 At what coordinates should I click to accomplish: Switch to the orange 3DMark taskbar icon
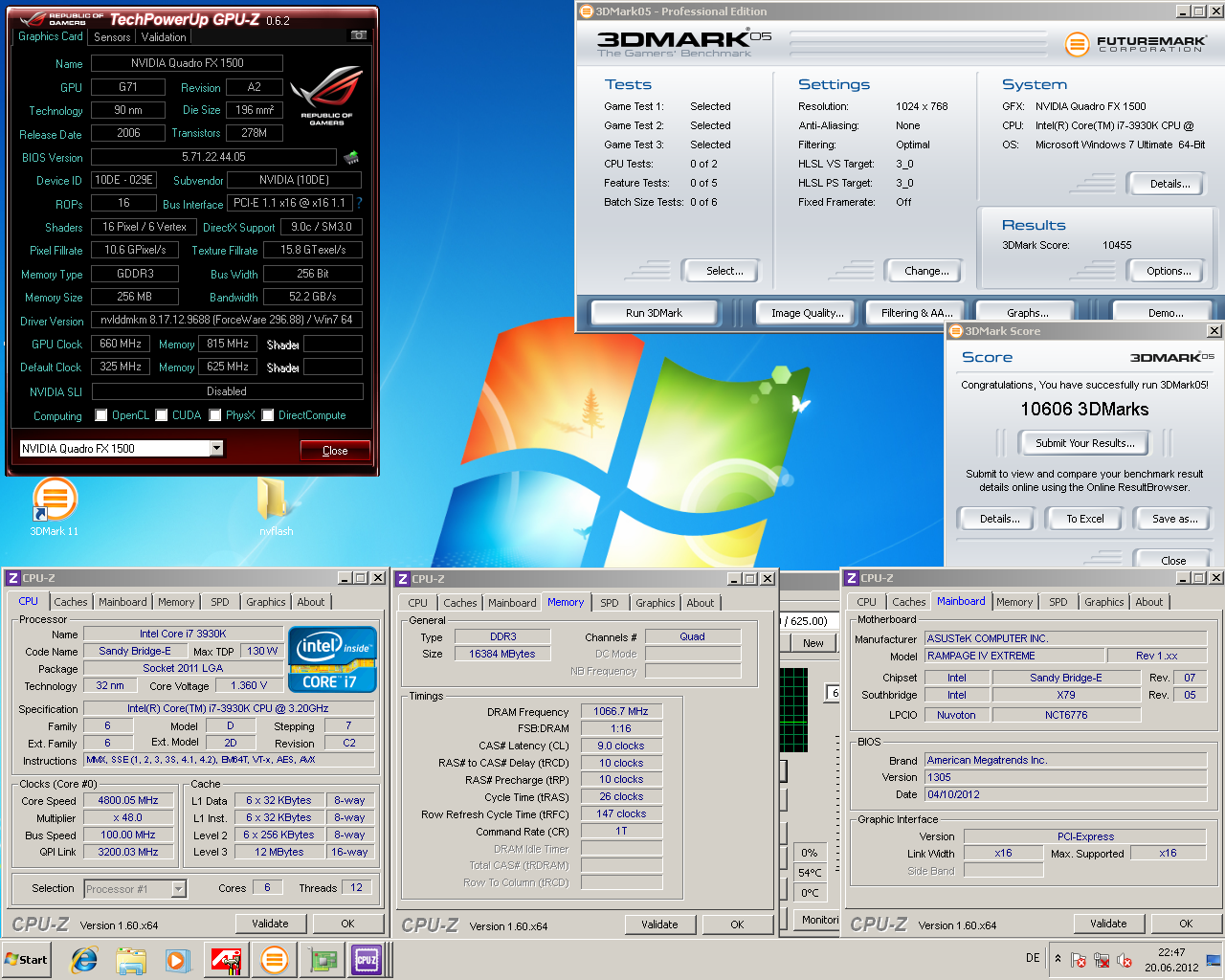click(x=274, y=960)
